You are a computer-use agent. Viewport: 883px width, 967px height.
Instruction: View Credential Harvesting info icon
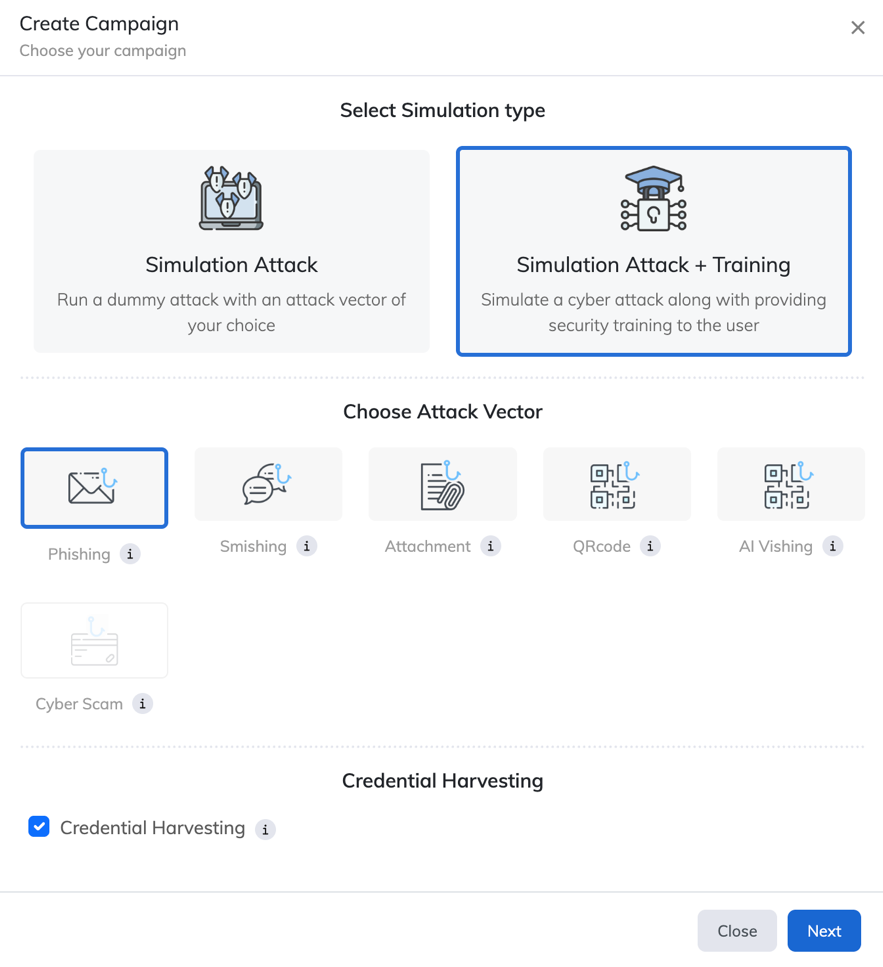(265, 829)
